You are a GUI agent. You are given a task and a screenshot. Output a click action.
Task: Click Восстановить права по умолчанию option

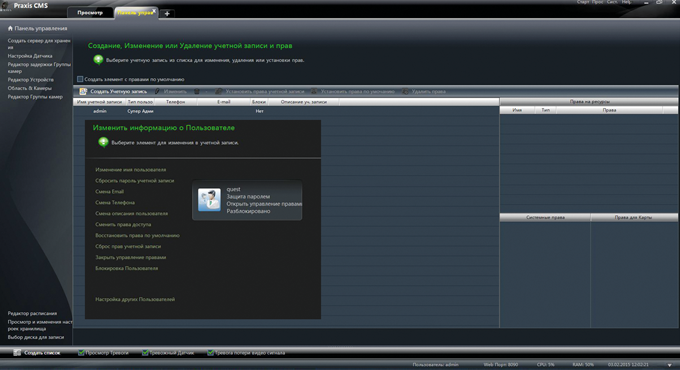pyautogui.click(x=137, y=235)
